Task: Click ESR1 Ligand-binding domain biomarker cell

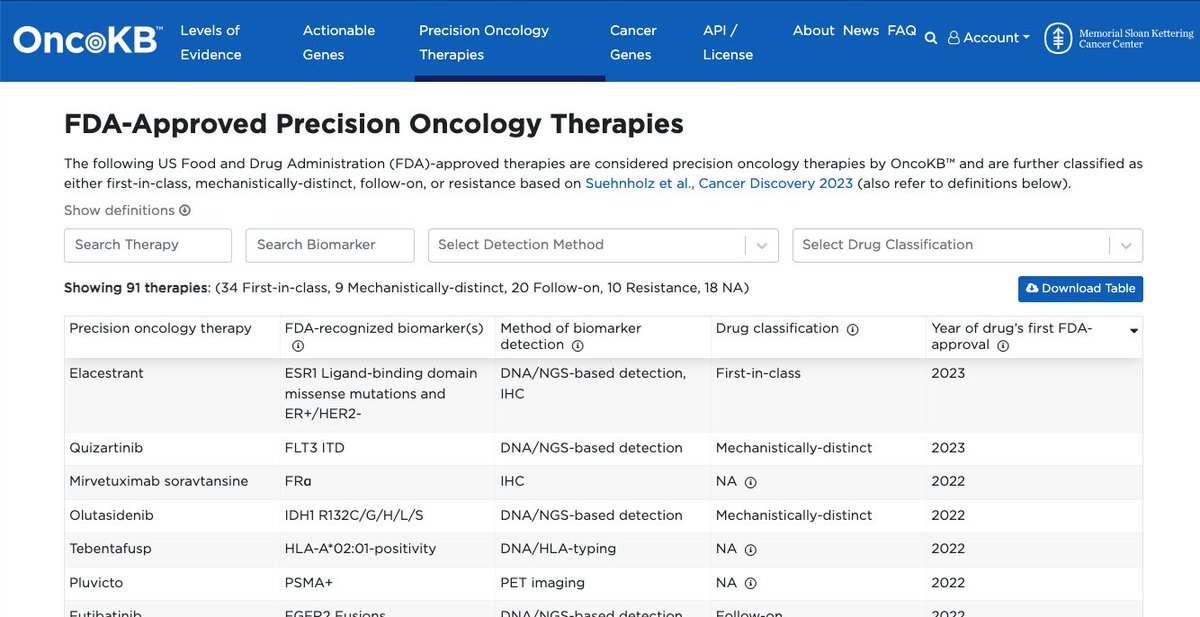Action: click(381, 394)
